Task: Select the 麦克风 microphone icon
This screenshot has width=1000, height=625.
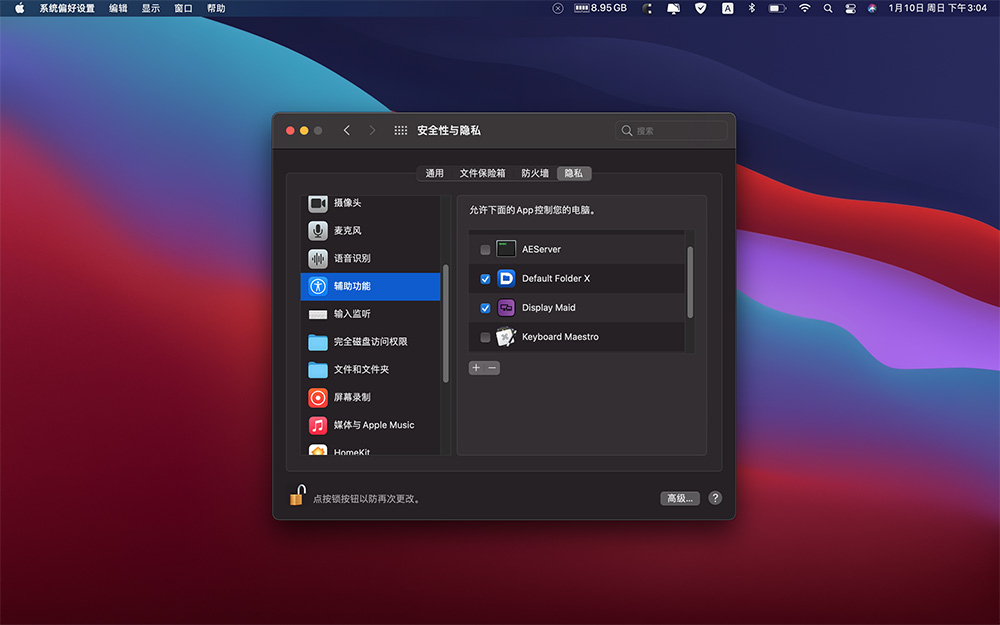Action: (x=318, y=231)
